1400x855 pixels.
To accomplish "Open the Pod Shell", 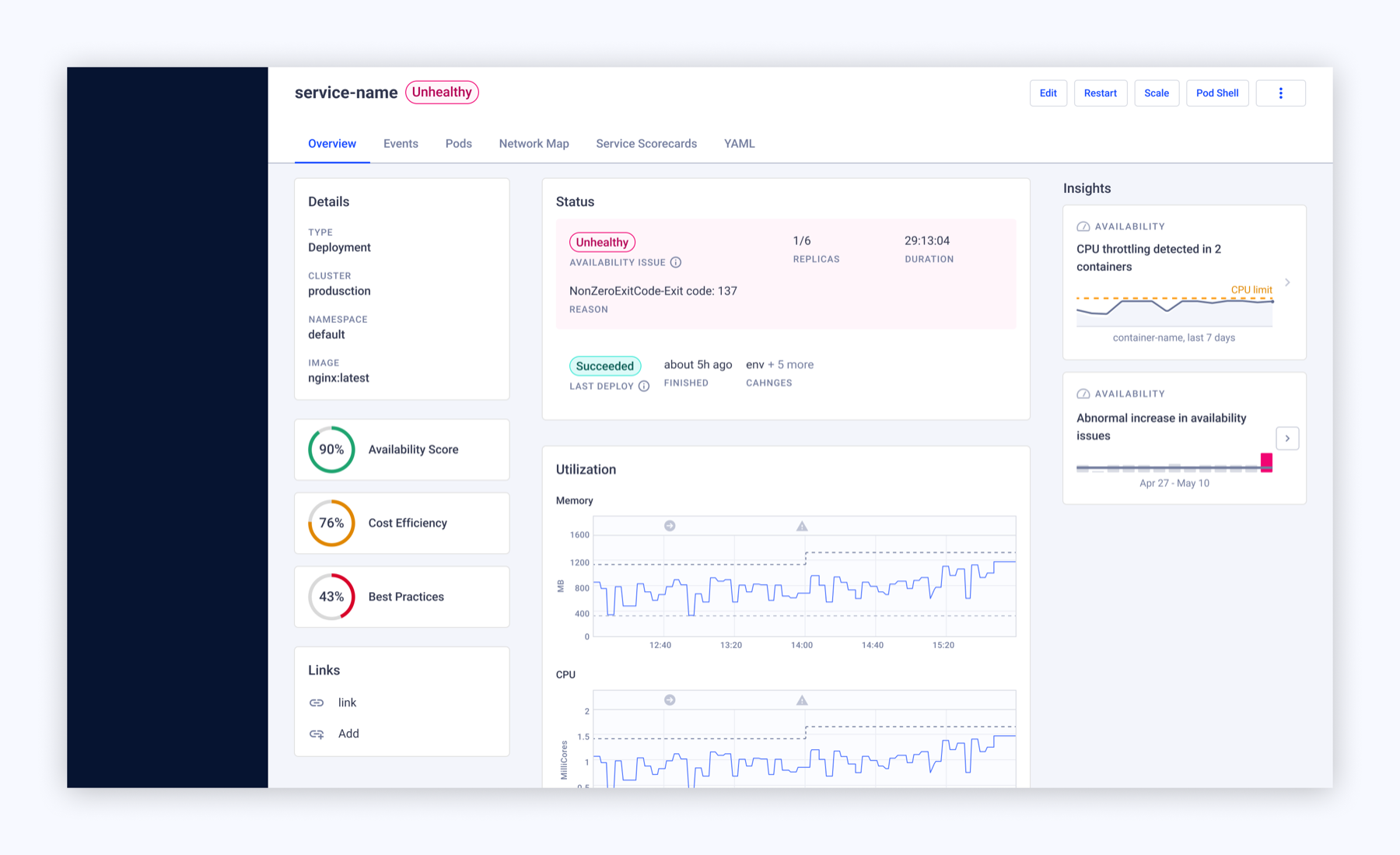I will [x=1217, y=93].
